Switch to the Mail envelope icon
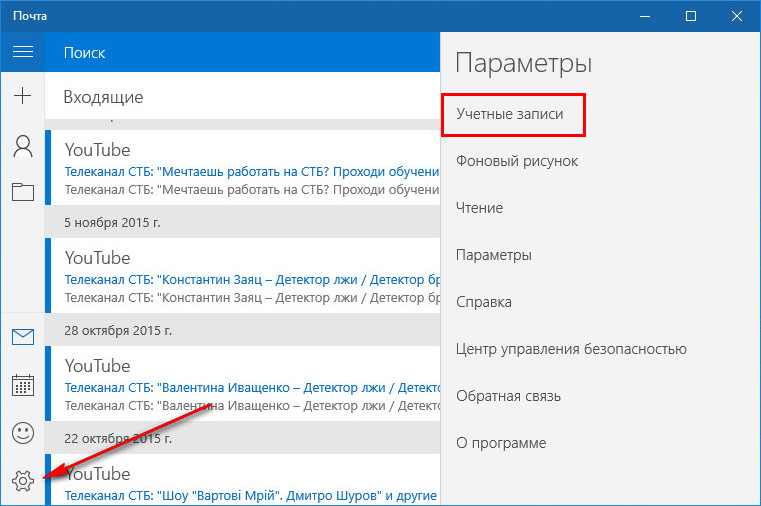The width and height of the screenshot is (761, 506). click(x=22, y=337)
